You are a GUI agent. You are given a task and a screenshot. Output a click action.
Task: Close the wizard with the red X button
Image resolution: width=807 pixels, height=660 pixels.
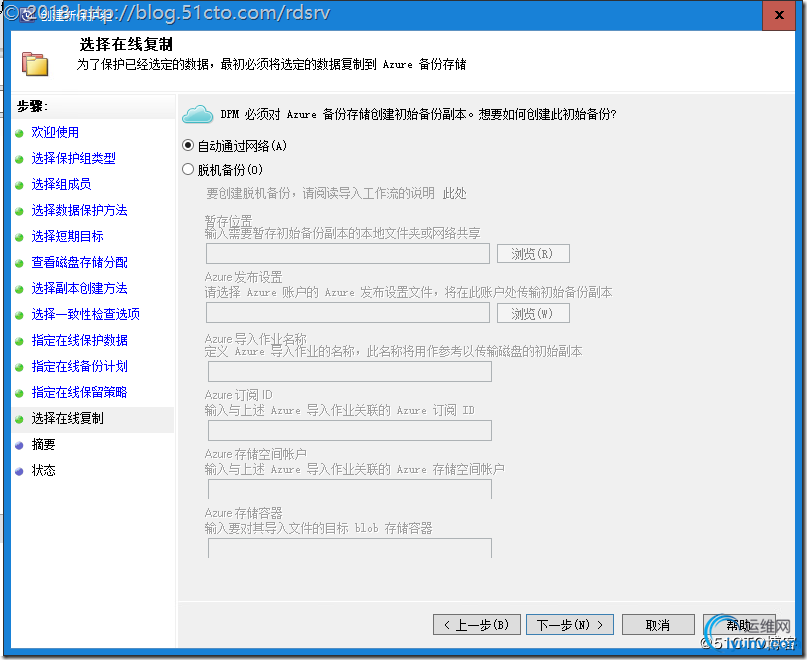point(779,15)
